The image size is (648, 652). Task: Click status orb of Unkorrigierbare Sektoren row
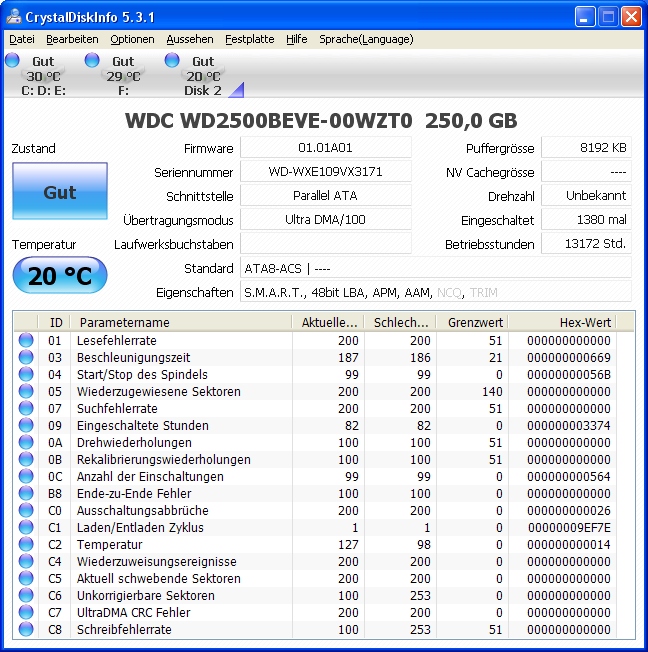pos(26,595)
